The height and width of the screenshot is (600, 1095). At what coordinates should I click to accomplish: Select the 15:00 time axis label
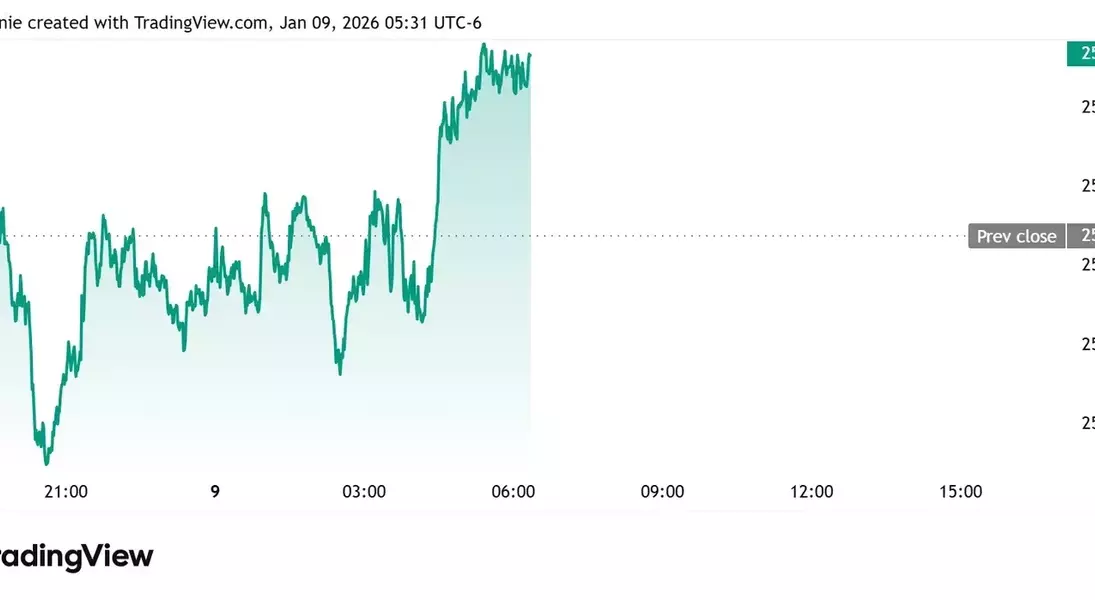(960, 491)
